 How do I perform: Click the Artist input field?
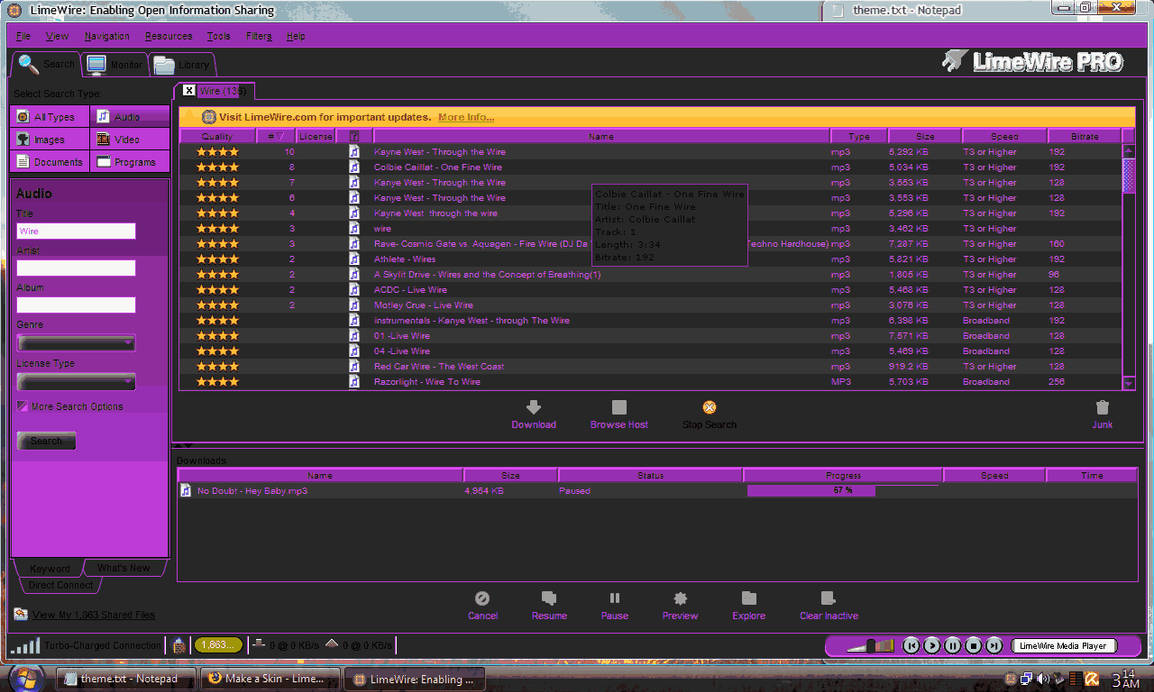pos(77,267)
